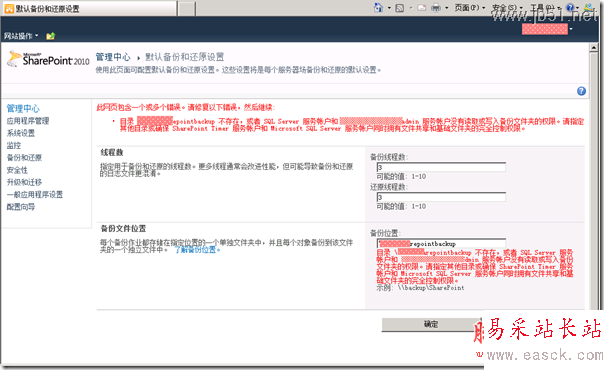The height and width of the screenshot is (370, 604).
Task: Click the 备份线程数 input field
Action: click(441, 167)
